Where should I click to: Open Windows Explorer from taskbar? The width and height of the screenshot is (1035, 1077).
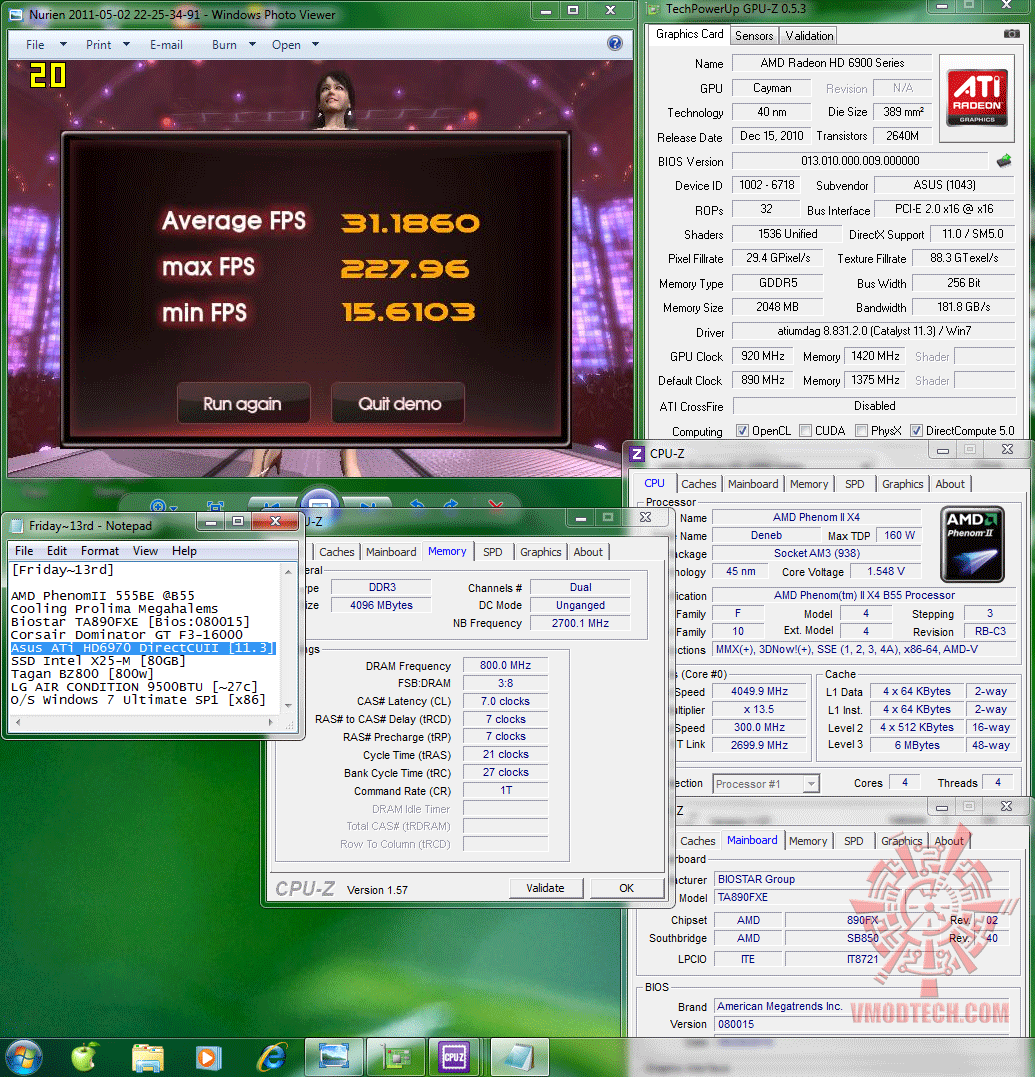click(x=148, y=1058)
